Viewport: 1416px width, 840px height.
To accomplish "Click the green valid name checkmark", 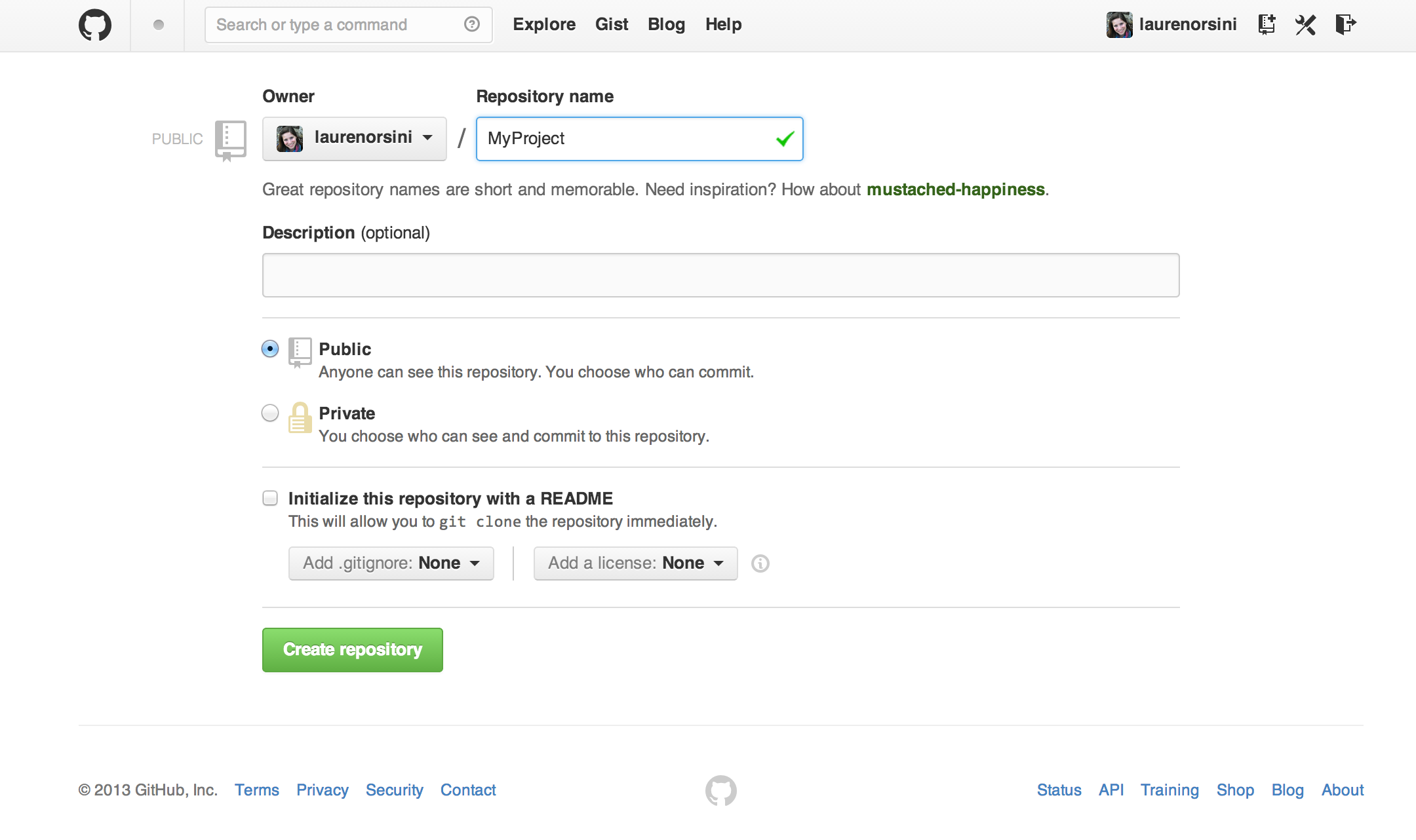I will [785, 139].
